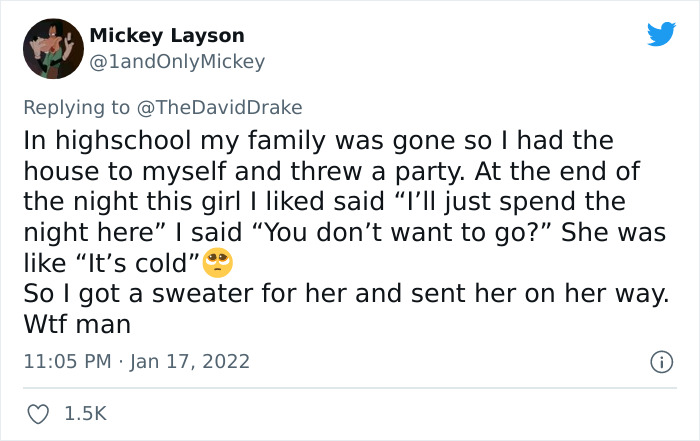
Task: Click the tweet line starting "In highschool"
Action: click(318, 140)
